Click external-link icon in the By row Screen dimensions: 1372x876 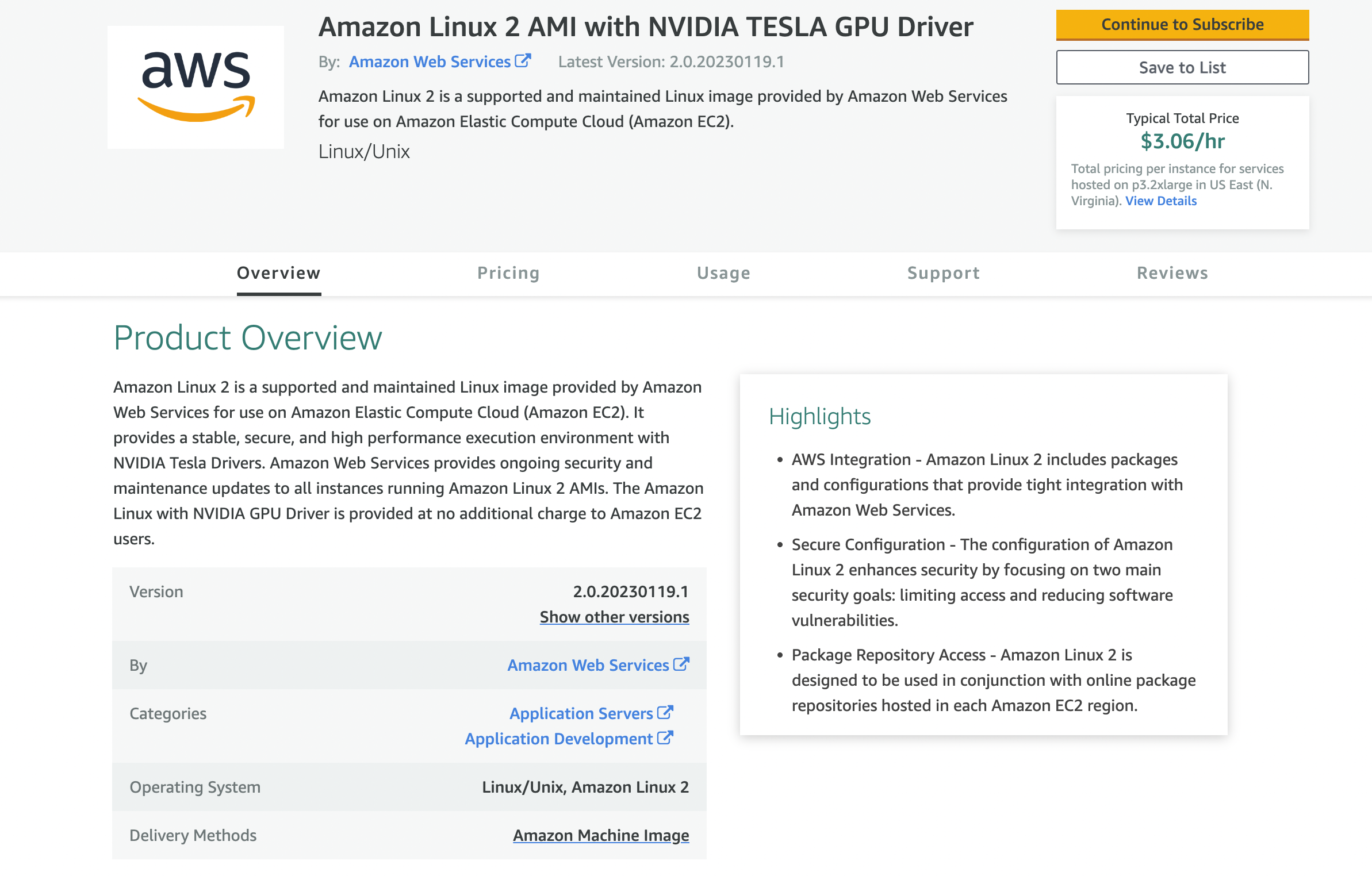(x=681, y=664)
